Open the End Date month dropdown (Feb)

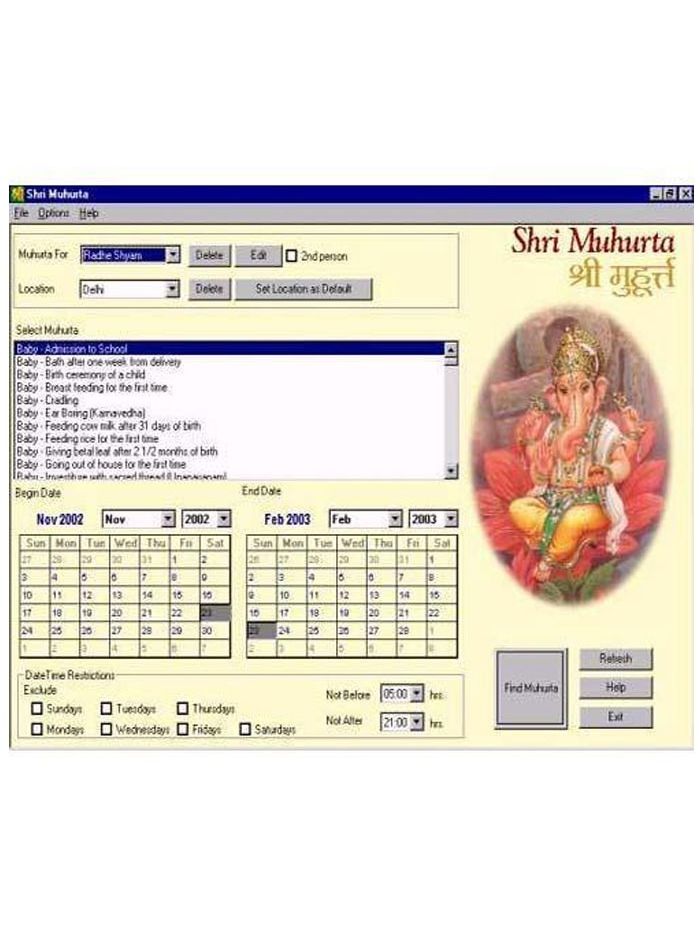[396, 519]
